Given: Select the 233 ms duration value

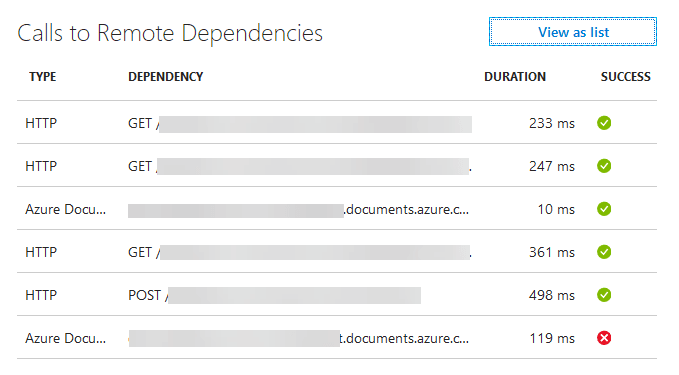Looking at the screenshot, I should 552,123.
